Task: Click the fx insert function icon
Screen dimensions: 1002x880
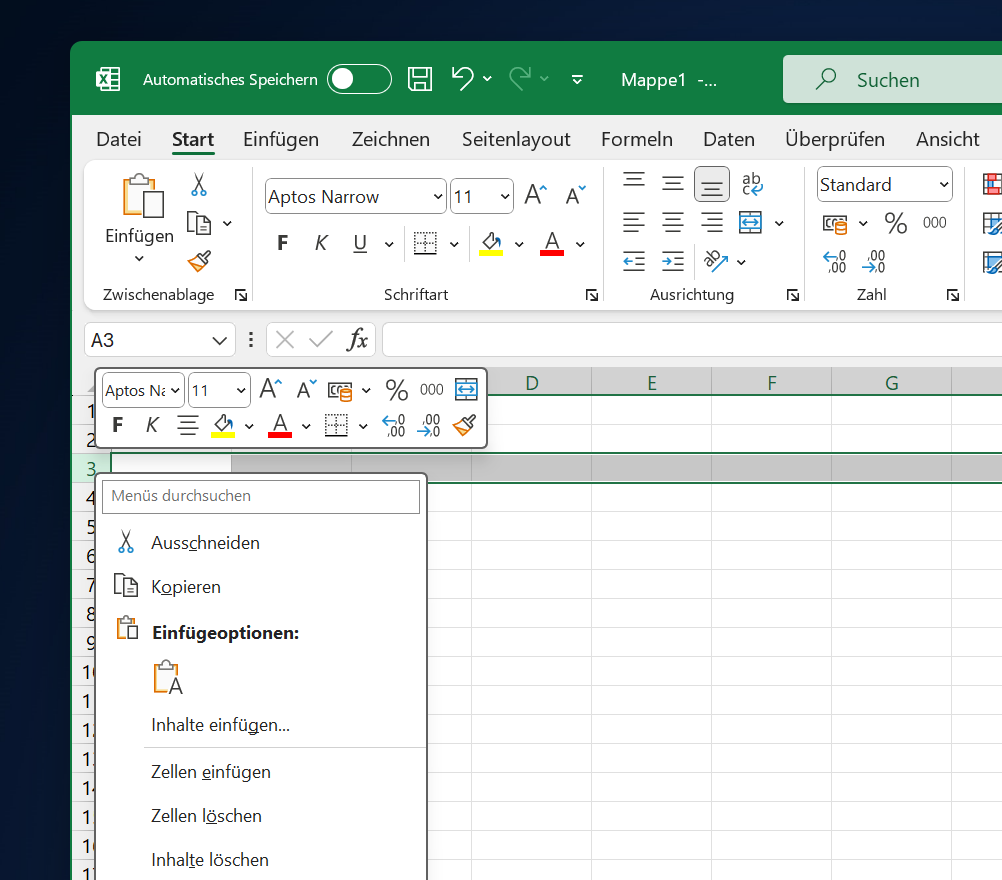Action: tap(357, 339)
